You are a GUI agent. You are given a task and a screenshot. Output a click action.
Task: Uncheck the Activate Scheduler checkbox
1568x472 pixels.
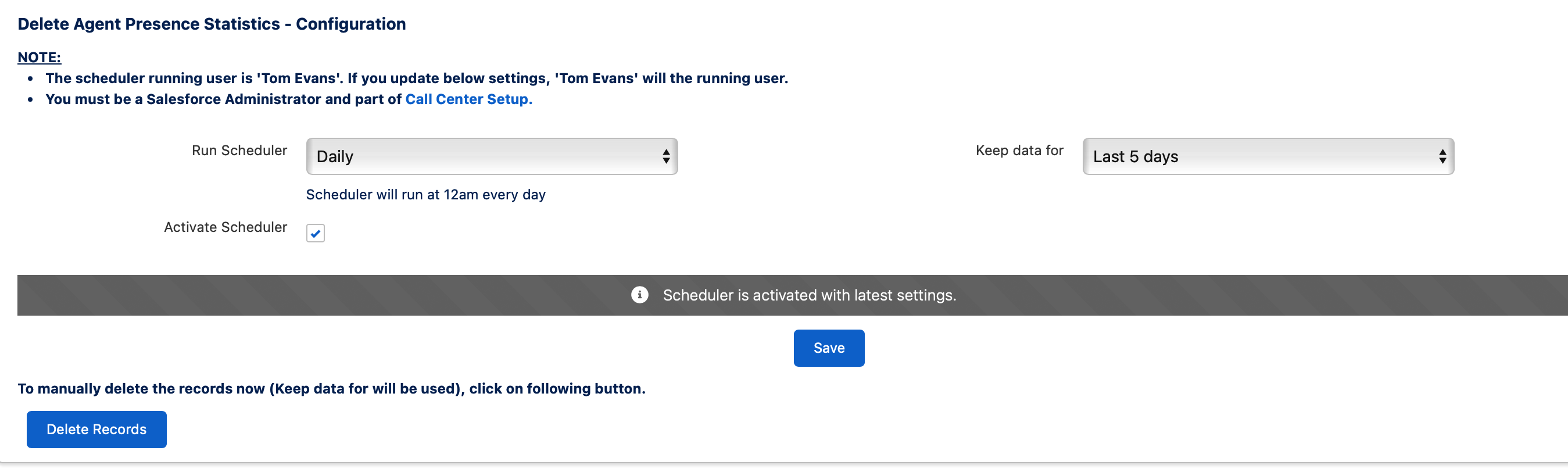[x=316, y=233]
